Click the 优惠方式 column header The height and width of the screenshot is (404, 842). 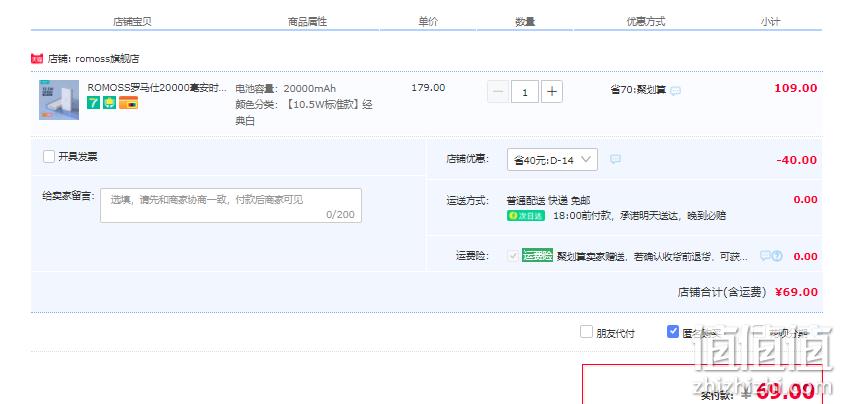(646, 22)
